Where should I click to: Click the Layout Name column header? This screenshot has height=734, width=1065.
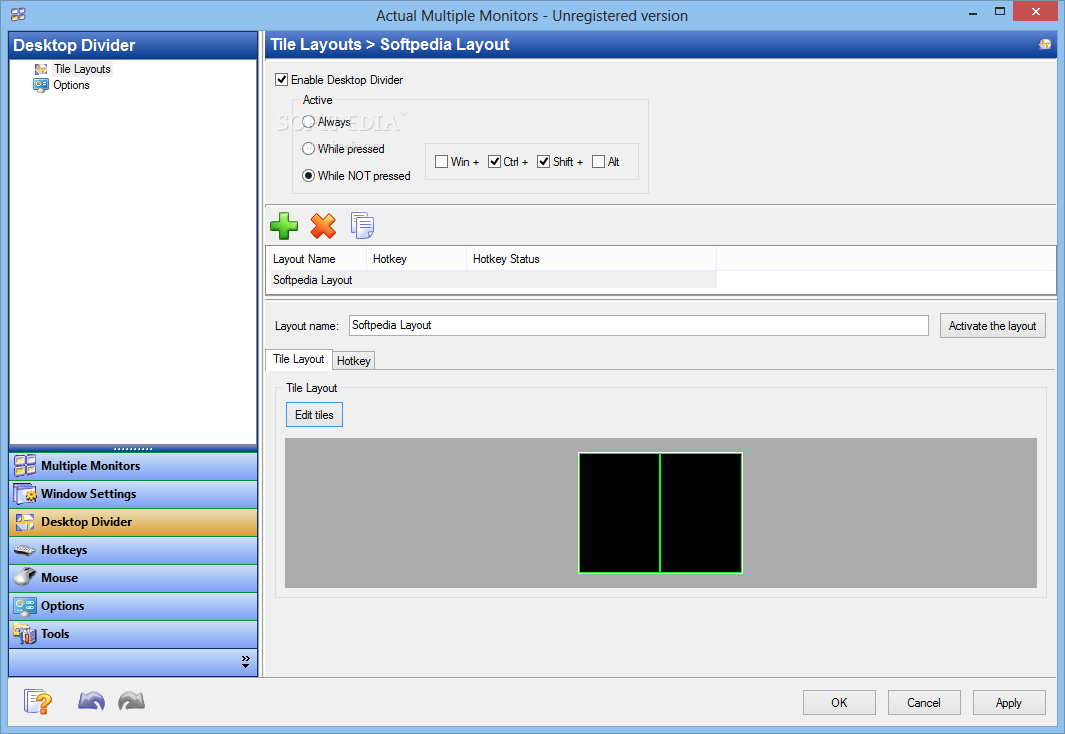pyautogui.click(x=317, y=259)
